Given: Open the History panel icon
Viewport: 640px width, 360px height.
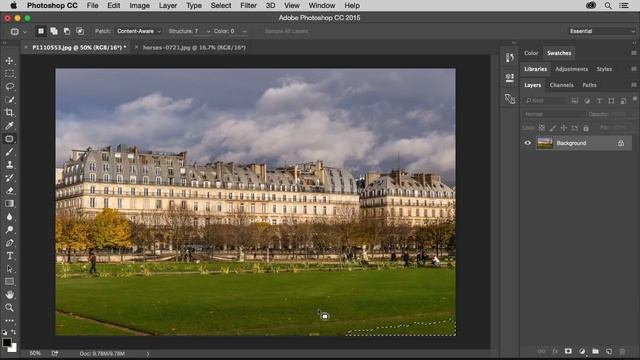Looking at the screenshot, I should pos(510,58).
